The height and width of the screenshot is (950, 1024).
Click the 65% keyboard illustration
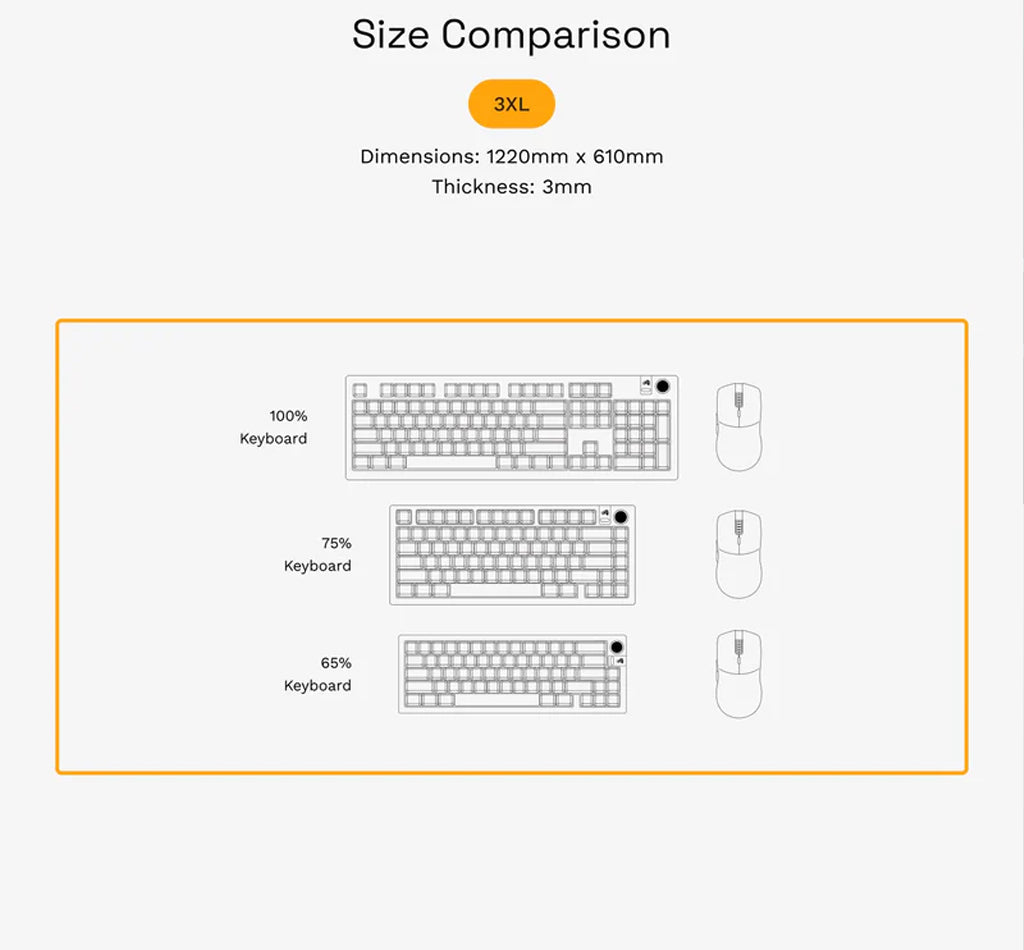pos(513,674)
